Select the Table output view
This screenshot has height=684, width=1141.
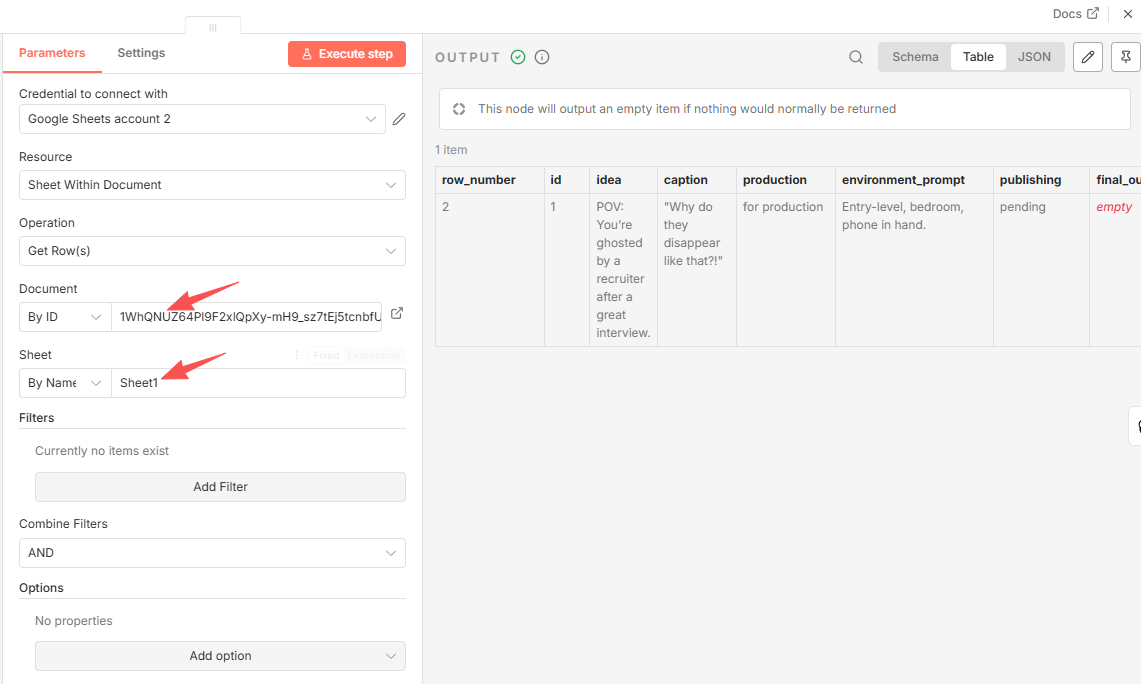click(x=978, y=57)
